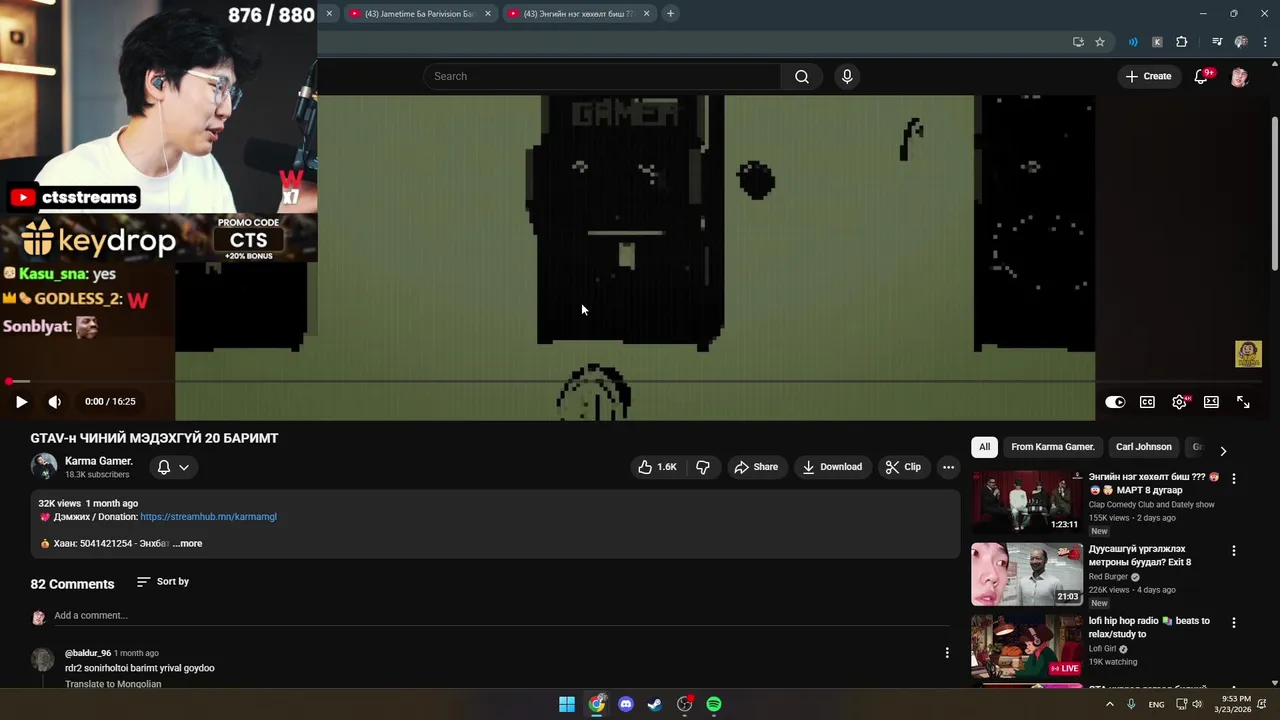Open a new browser tab
1280x720 pixels.
670,14
